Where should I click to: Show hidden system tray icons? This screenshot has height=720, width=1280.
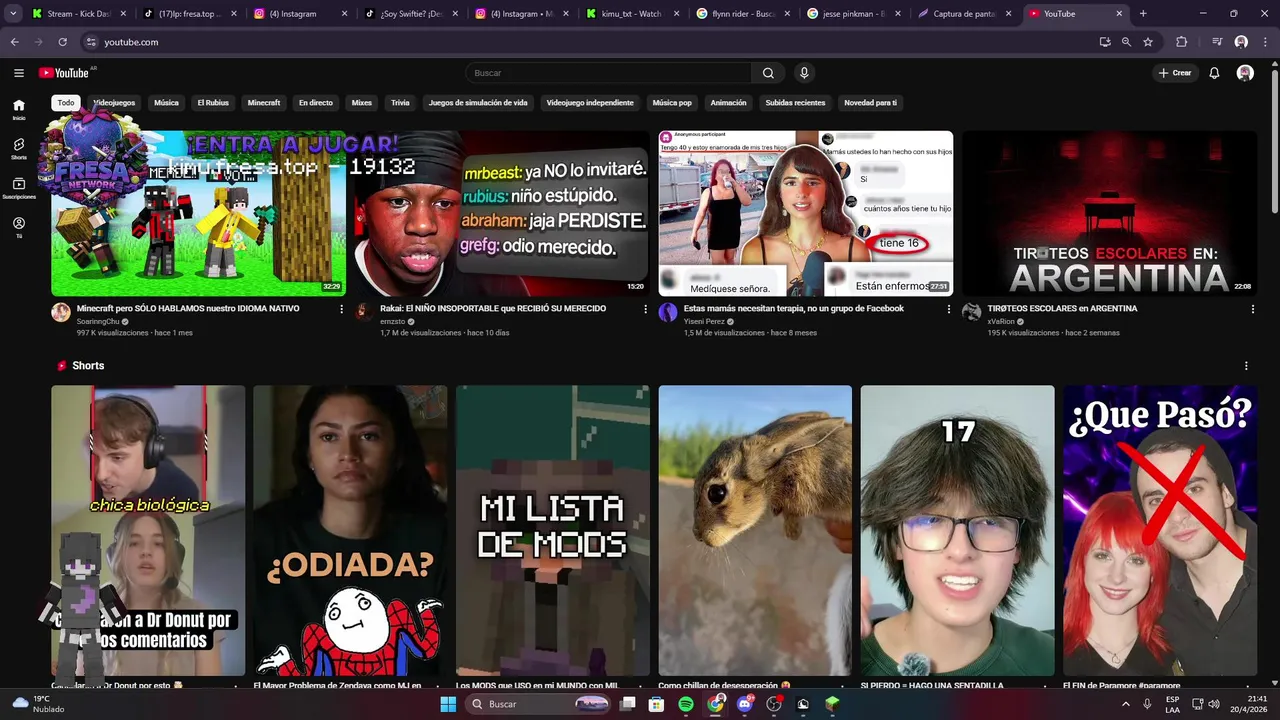(1127, 704)
